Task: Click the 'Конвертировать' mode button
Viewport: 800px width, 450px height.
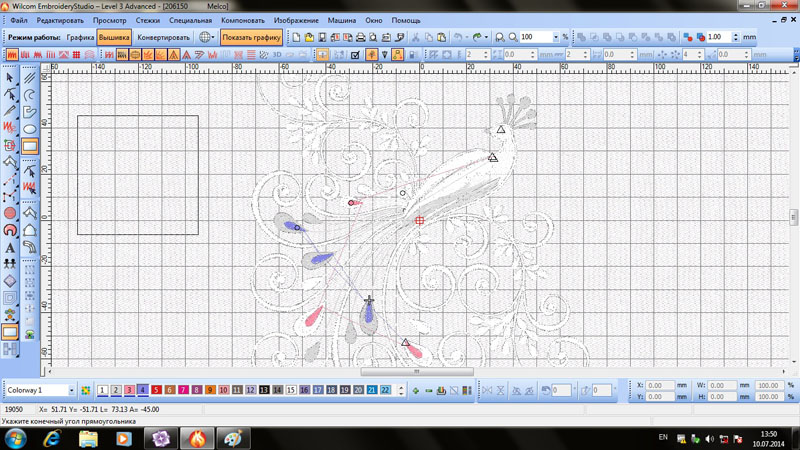Action: tap(163, 37)
